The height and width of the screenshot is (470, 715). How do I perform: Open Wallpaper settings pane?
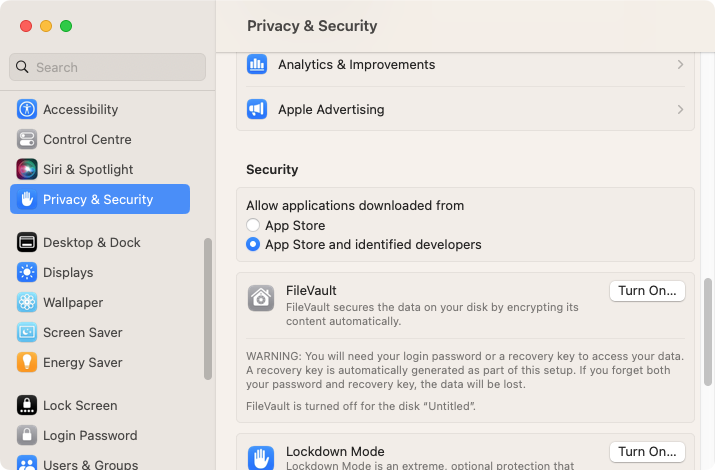(100, 303)
